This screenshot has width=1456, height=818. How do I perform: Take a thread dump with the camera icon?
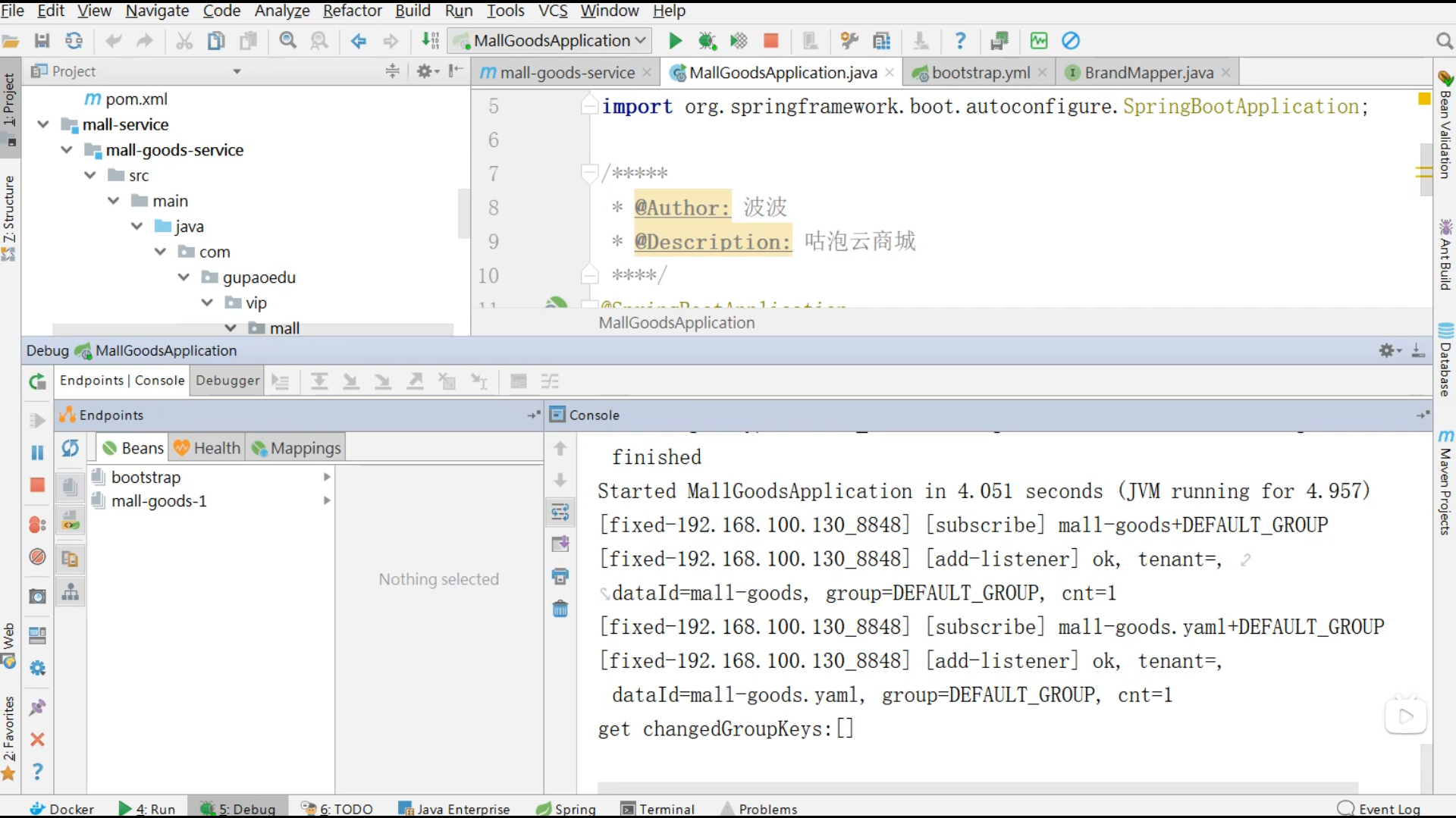pos(37,597)
